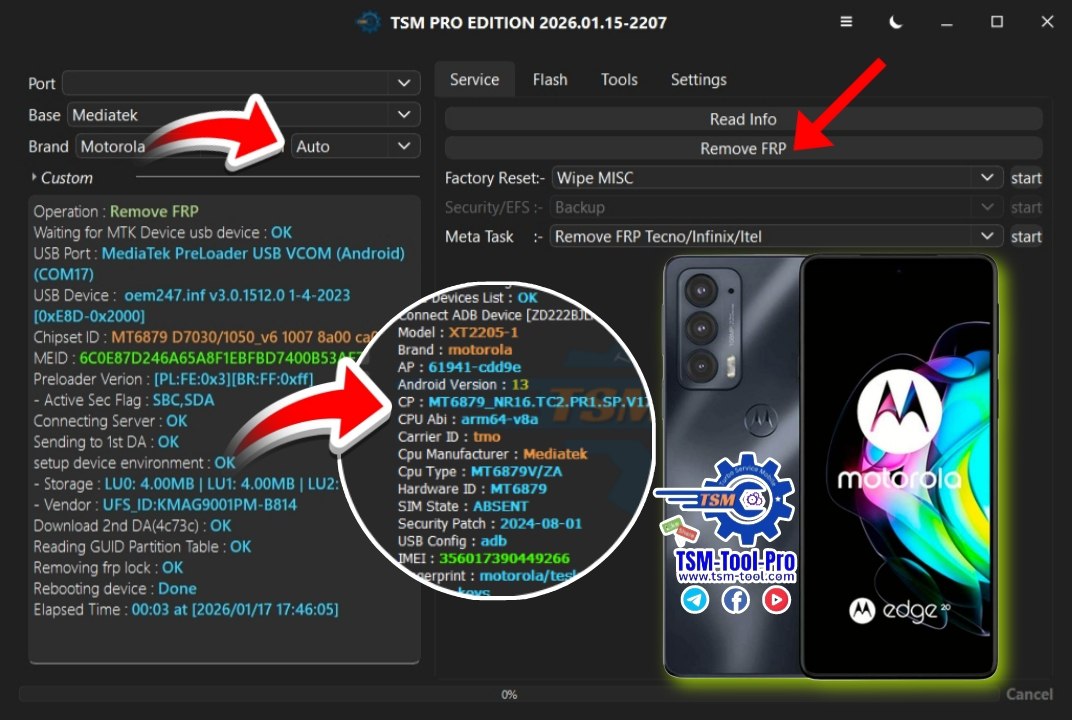The height and width of the screenshot is (720, 1072).
Task: Maximize the TSM window
Action: coord(997,22)
